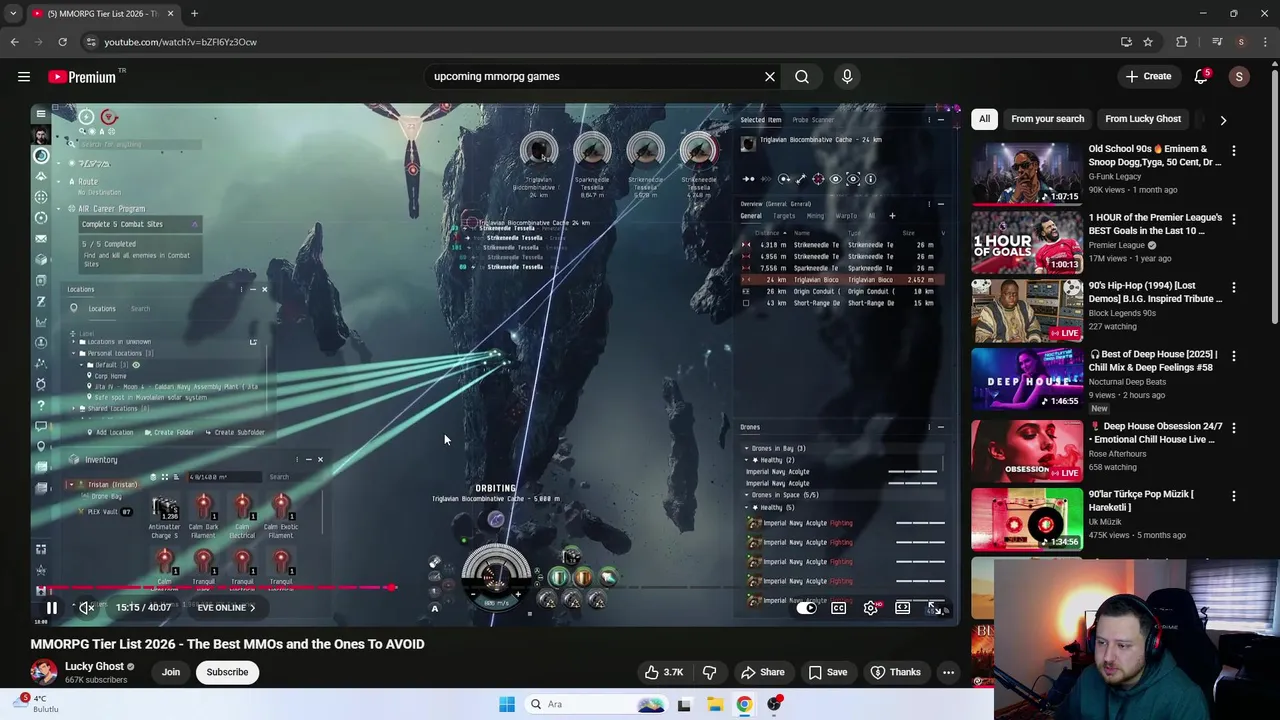Open a new browser tab
The width and height of the screenshot is (1280, 720).
[194, 14]
